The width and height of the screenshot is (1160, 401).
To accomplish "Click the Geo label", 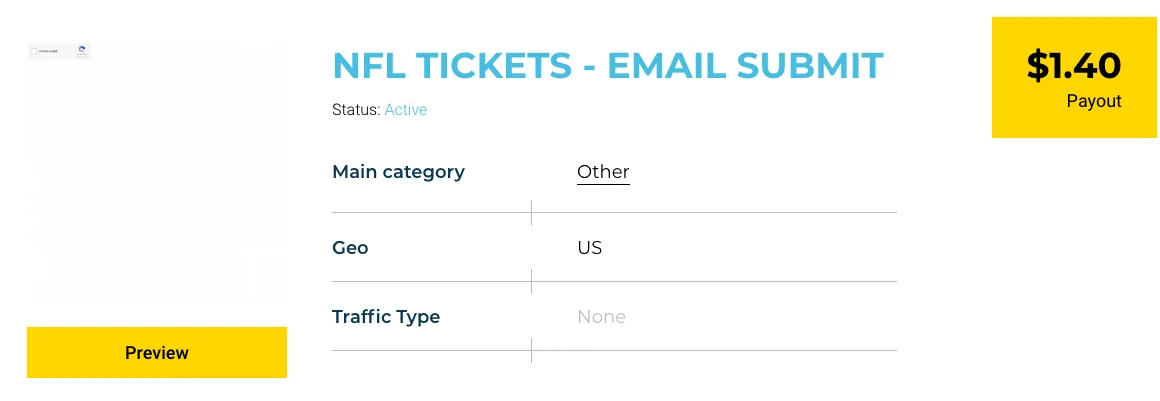I will coord(350,247).
